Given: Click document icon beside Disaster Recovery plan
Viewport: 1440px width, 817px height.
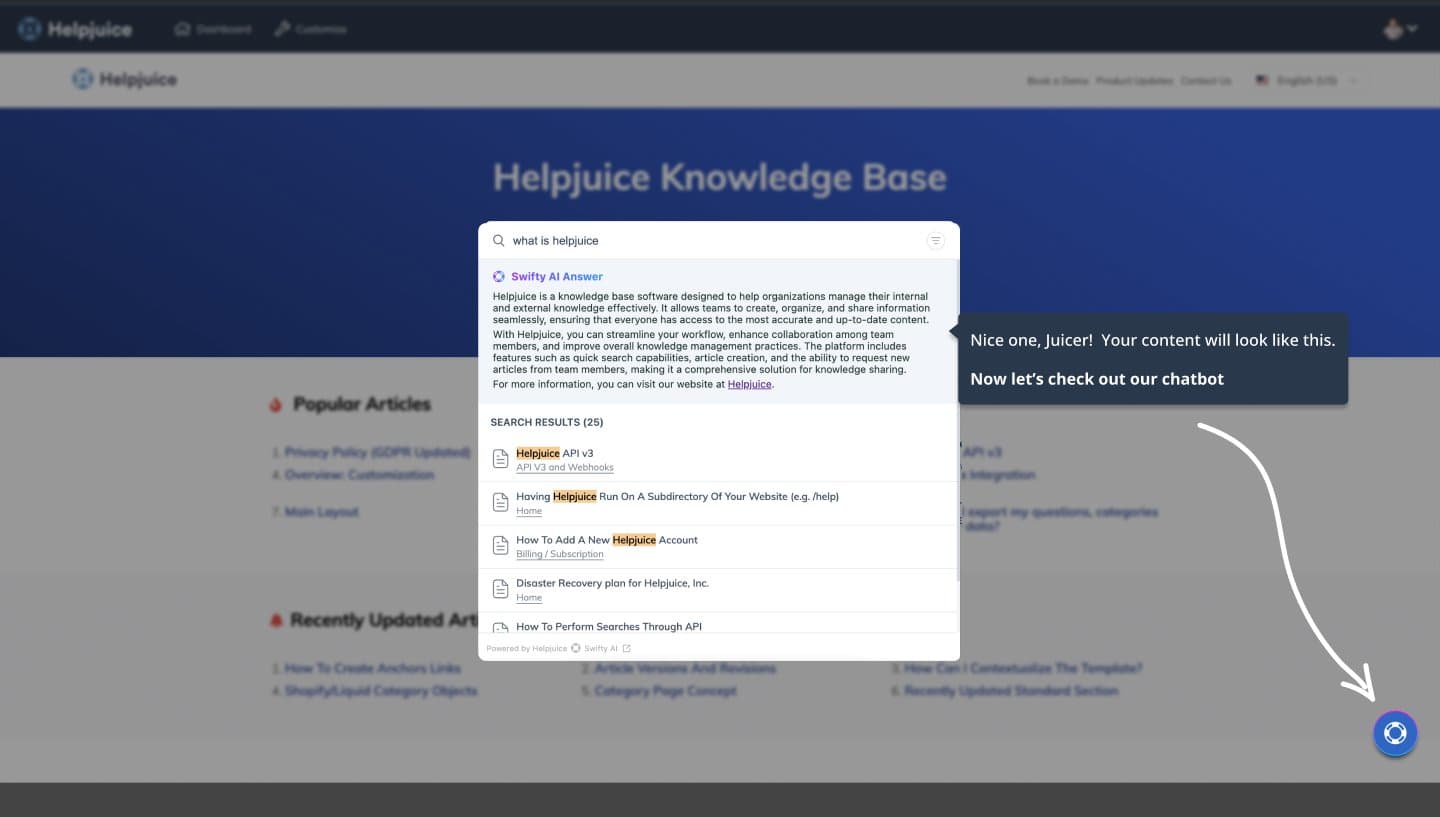Looking at the screenshot, I should point(501,589).
